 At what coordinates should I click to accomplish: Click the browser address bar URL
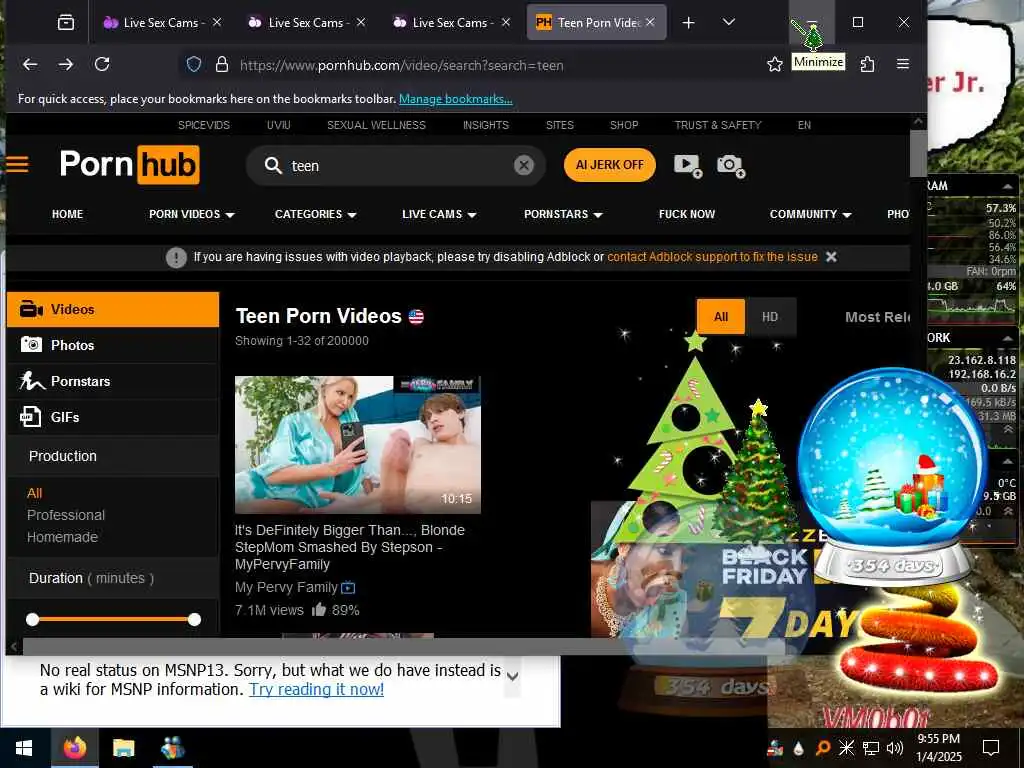tap(402, 65)
